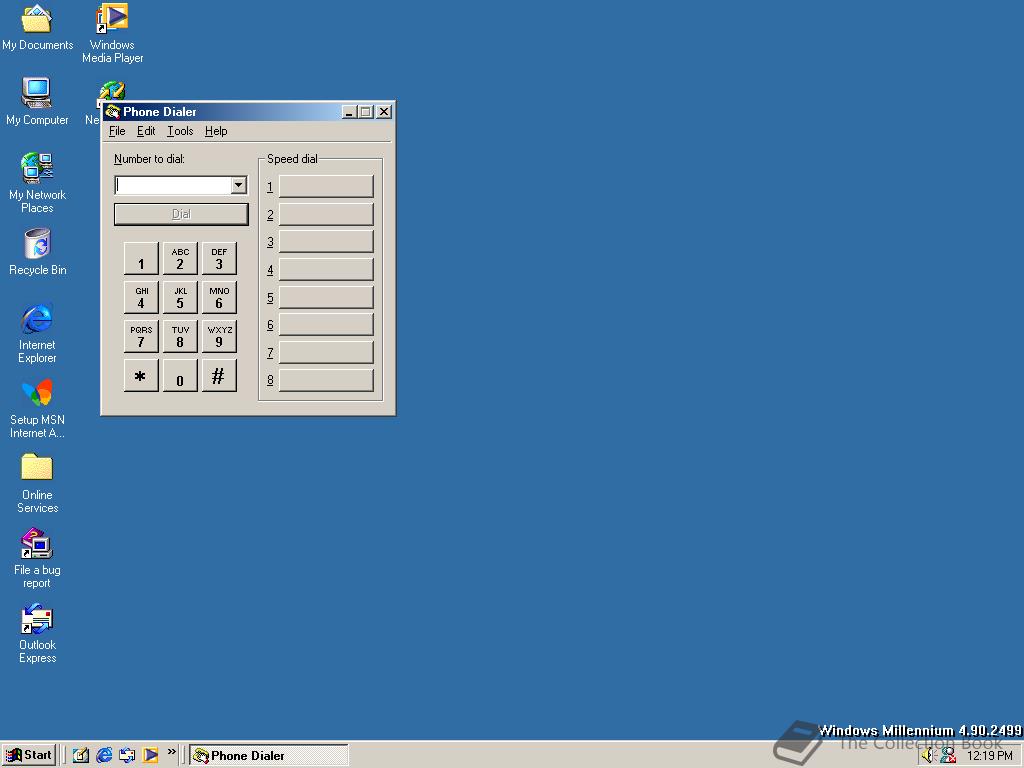Click keypad button ABC 2
Viewport: 1024px width, 768px height.
180,259
